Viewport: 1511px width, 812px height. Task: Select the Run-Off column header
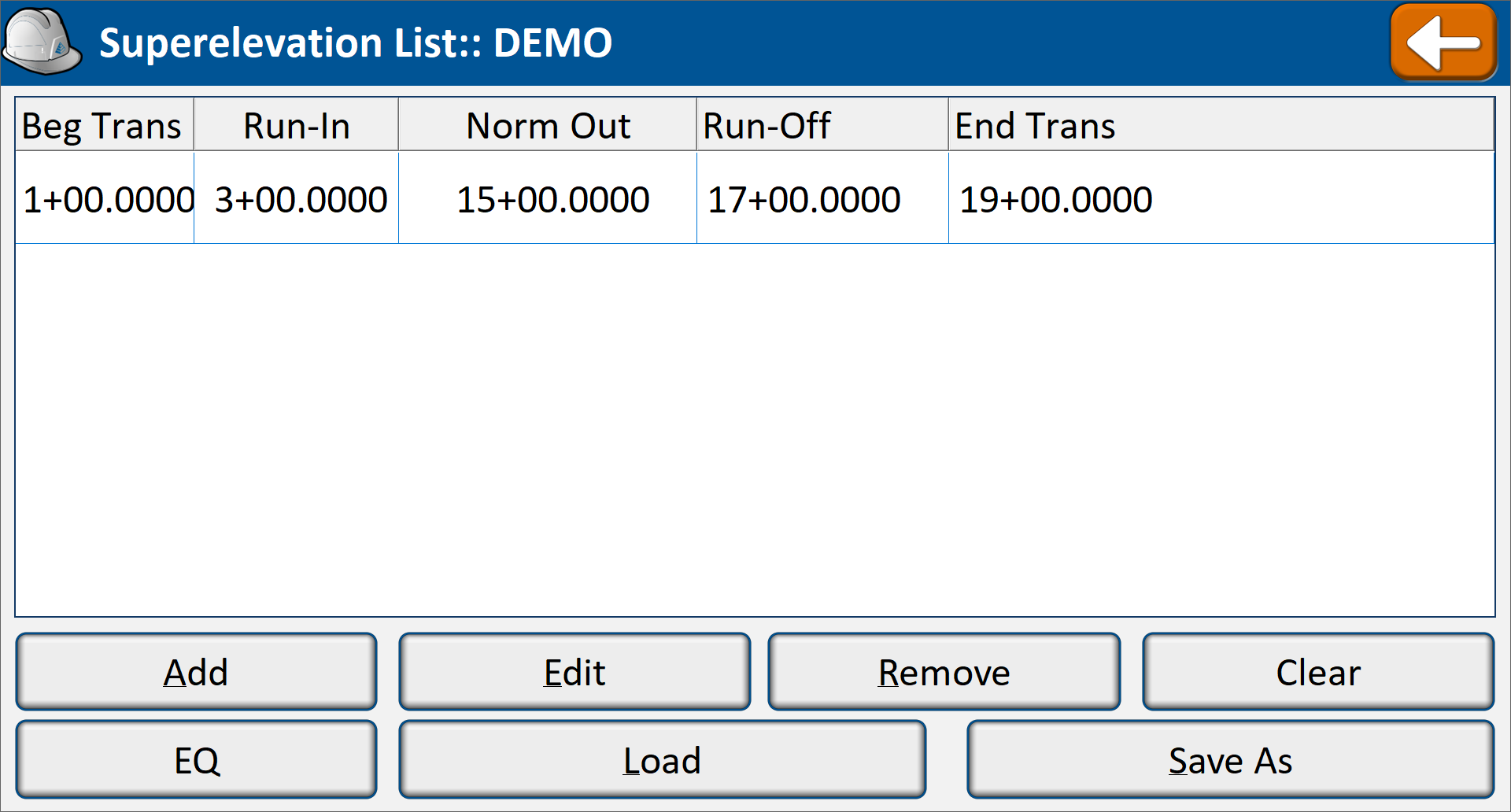[822, 124]
